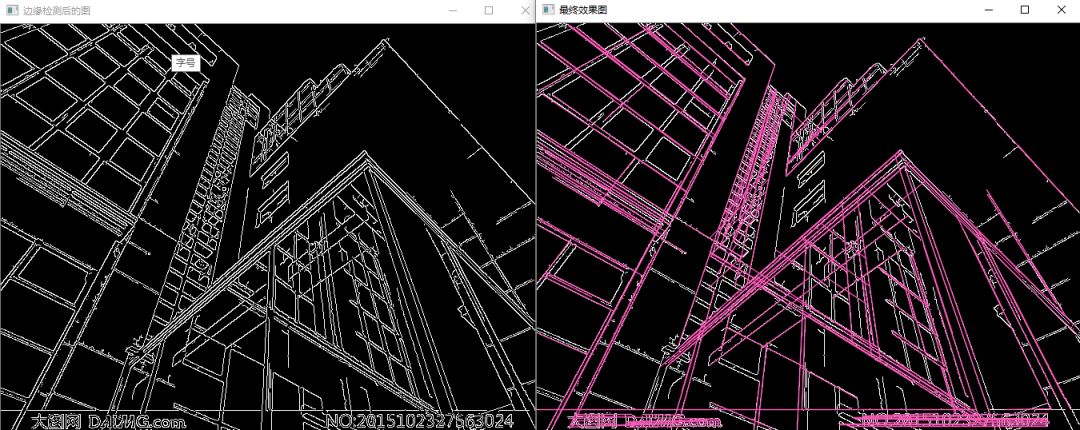This screenshot has height=430, width=1080.
Task: Close the 最终效果图 window
Action: click(1061, 10)
